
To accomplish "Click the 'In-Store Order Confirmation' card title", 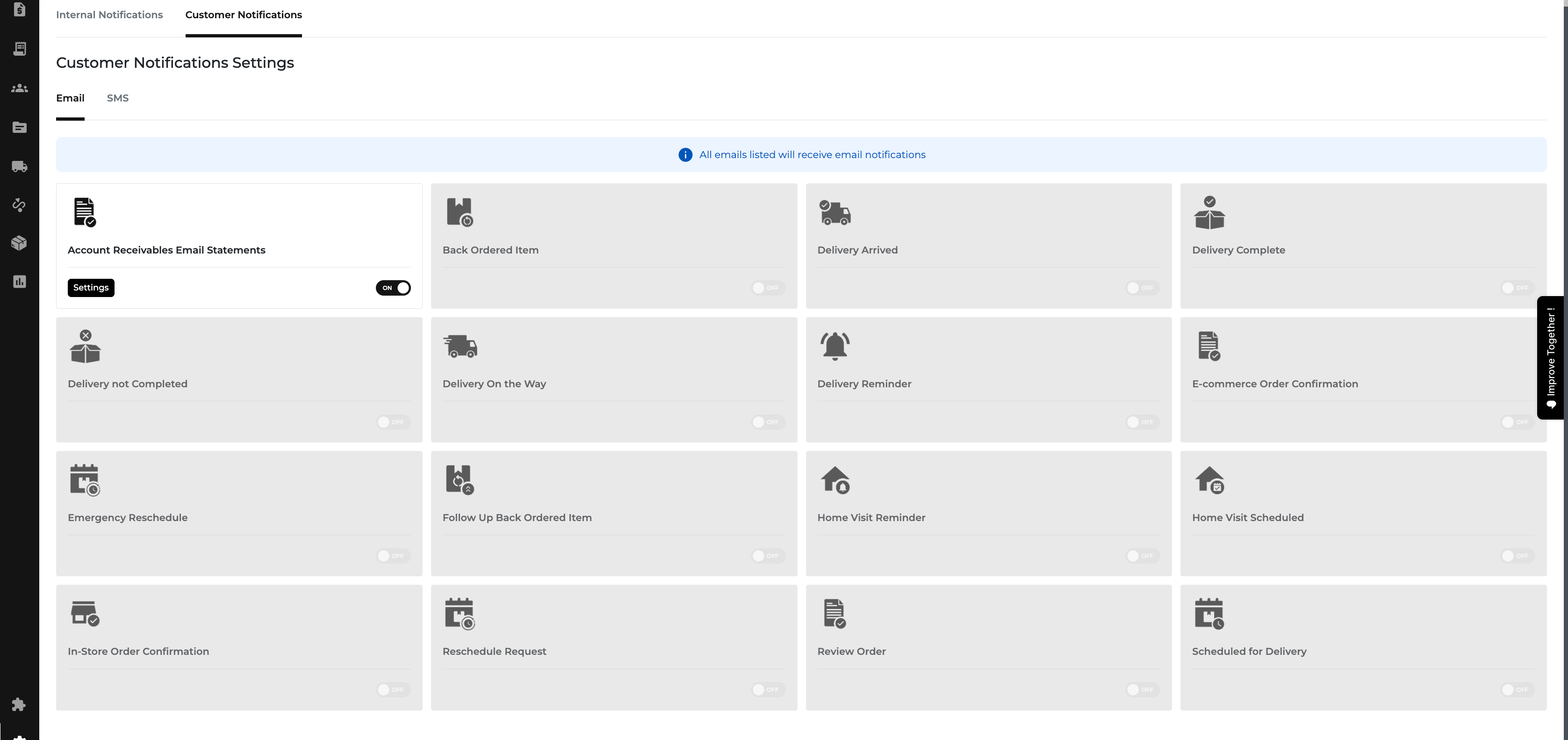I will pos(138,651).
